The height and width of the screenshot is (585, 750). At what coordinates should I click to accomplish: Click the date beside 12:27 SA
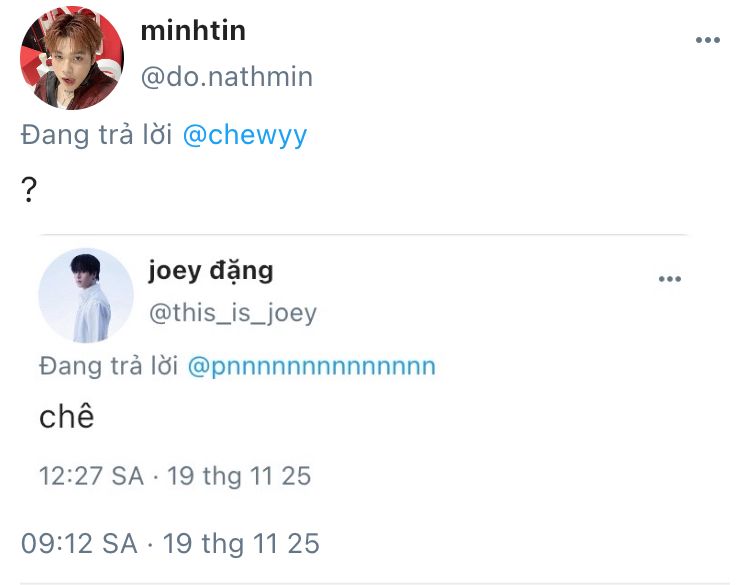239,475
